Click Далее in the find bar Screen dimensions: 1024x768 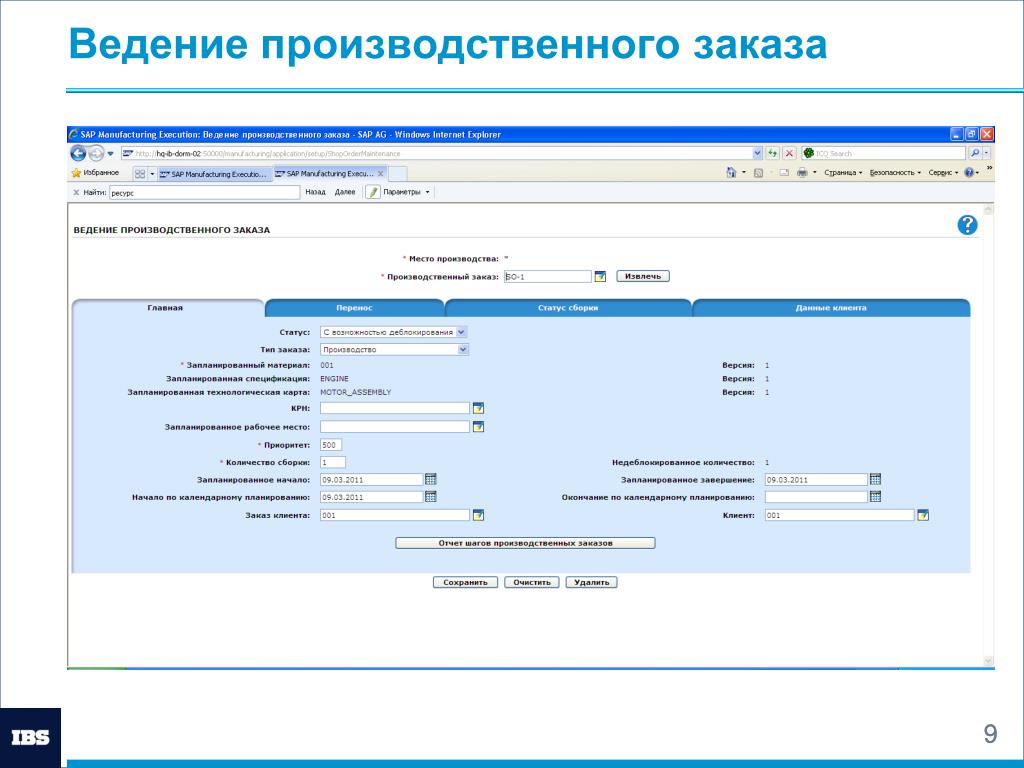click(345, 192)
